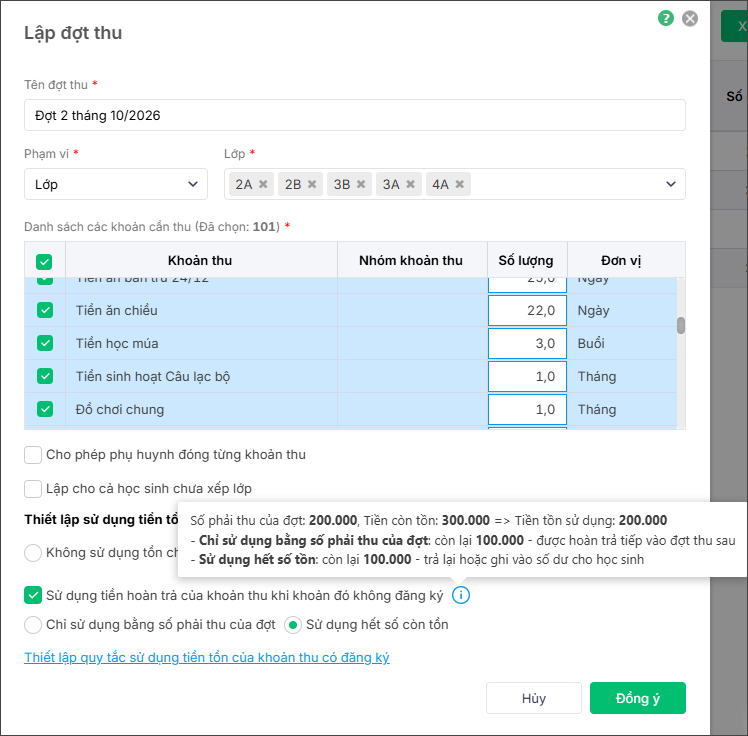Remove class 2B tag
748x736 pixels.
pyautogui.click(x=312, y=184)
